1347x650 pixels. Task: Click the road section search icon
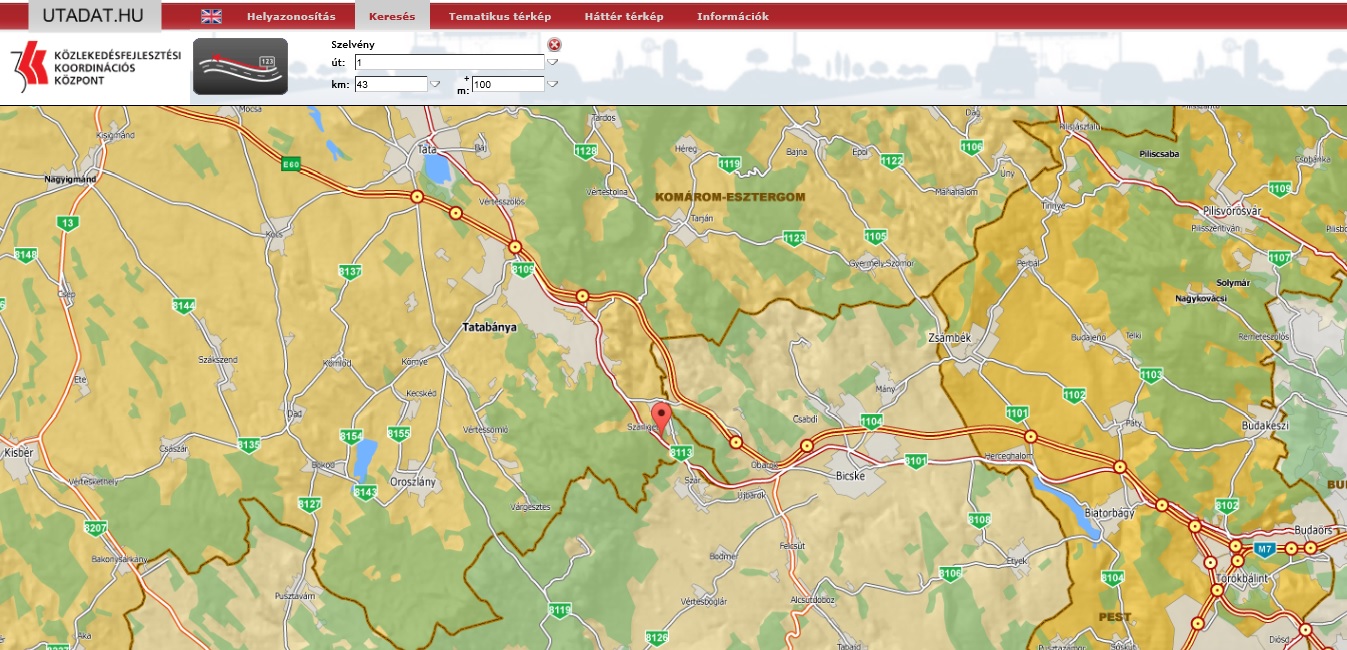point(240,66)
